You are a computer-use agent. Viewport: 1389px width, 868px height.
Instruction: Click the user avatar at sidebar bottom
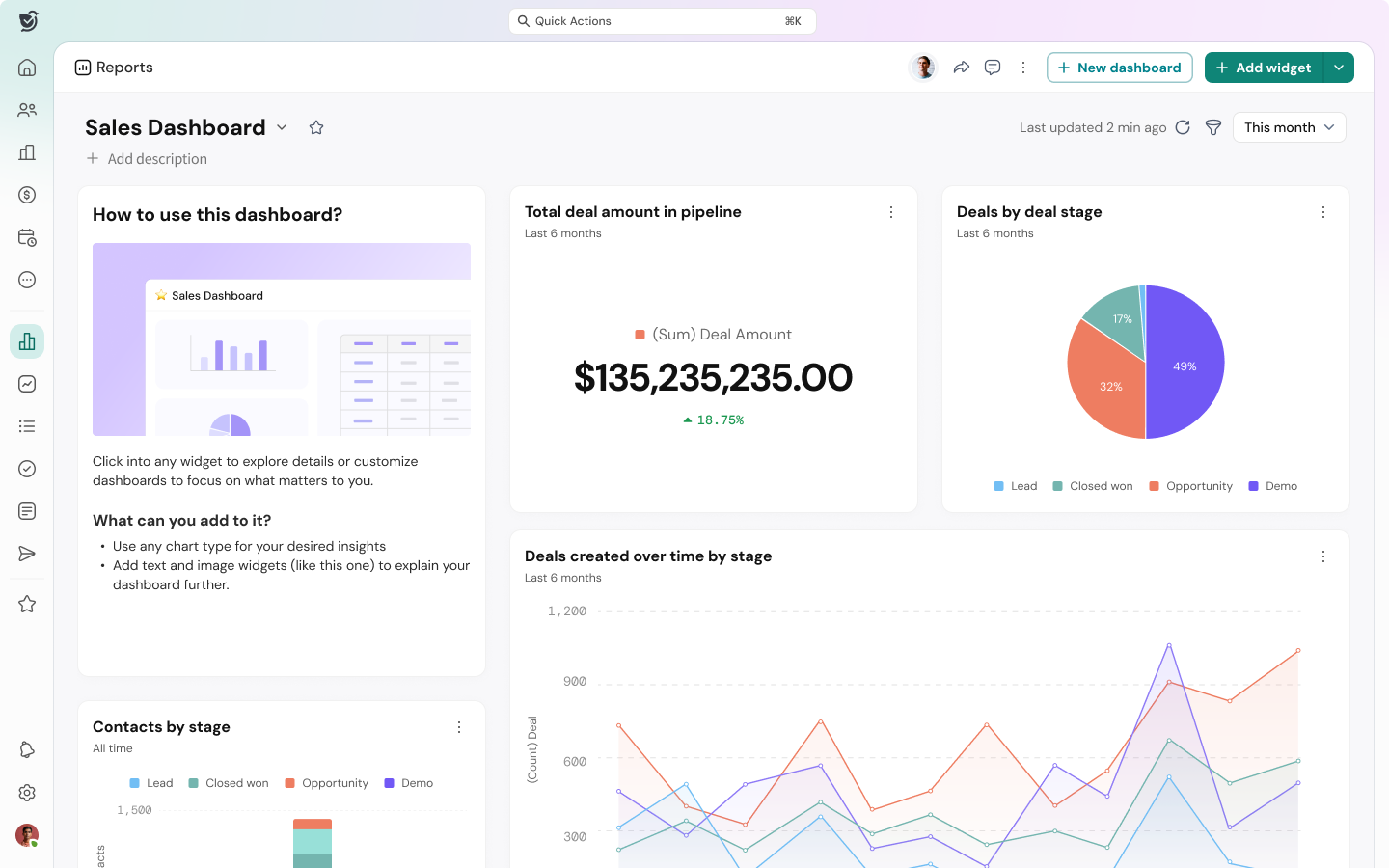pos(27,835)
